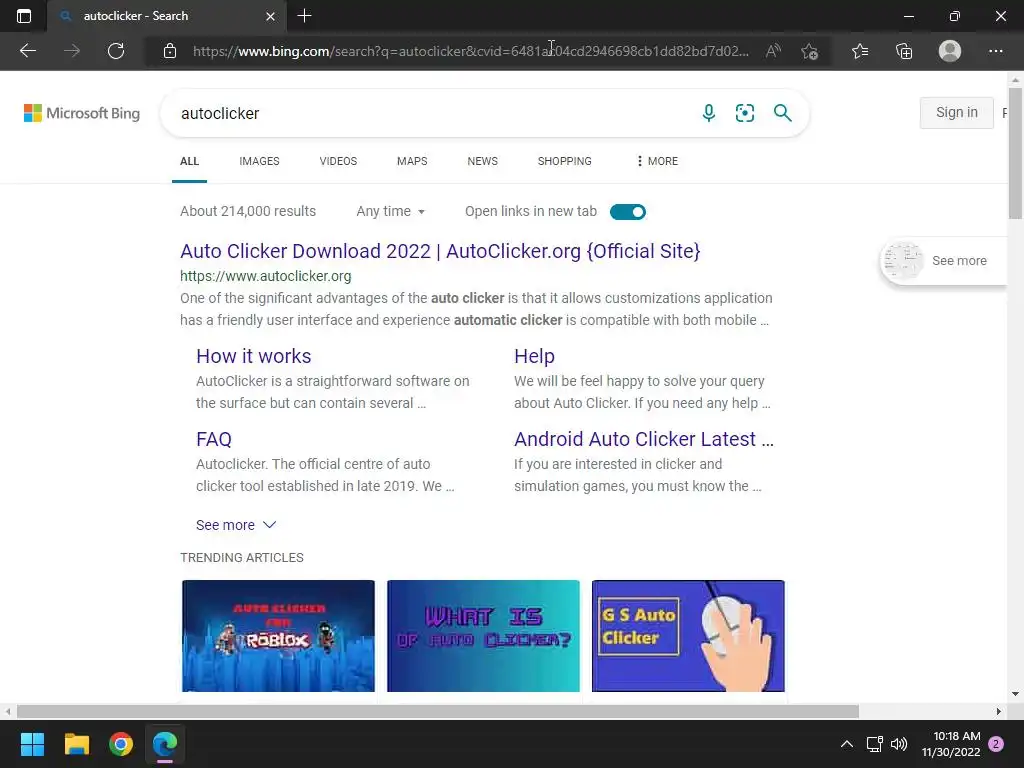The height and width of the screenshot is (768, 1024).
Task: Click vertical scrollbar up arrow
Action: pos(1015,80)
